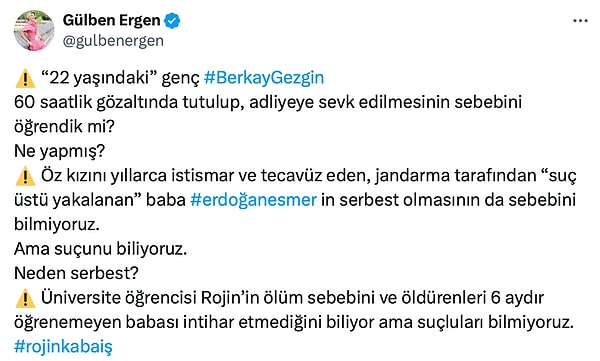This screenshot has height=361, width=600.
Task: Open the #rojinkabaiş hashtag
Action: [x=63, y=347]
